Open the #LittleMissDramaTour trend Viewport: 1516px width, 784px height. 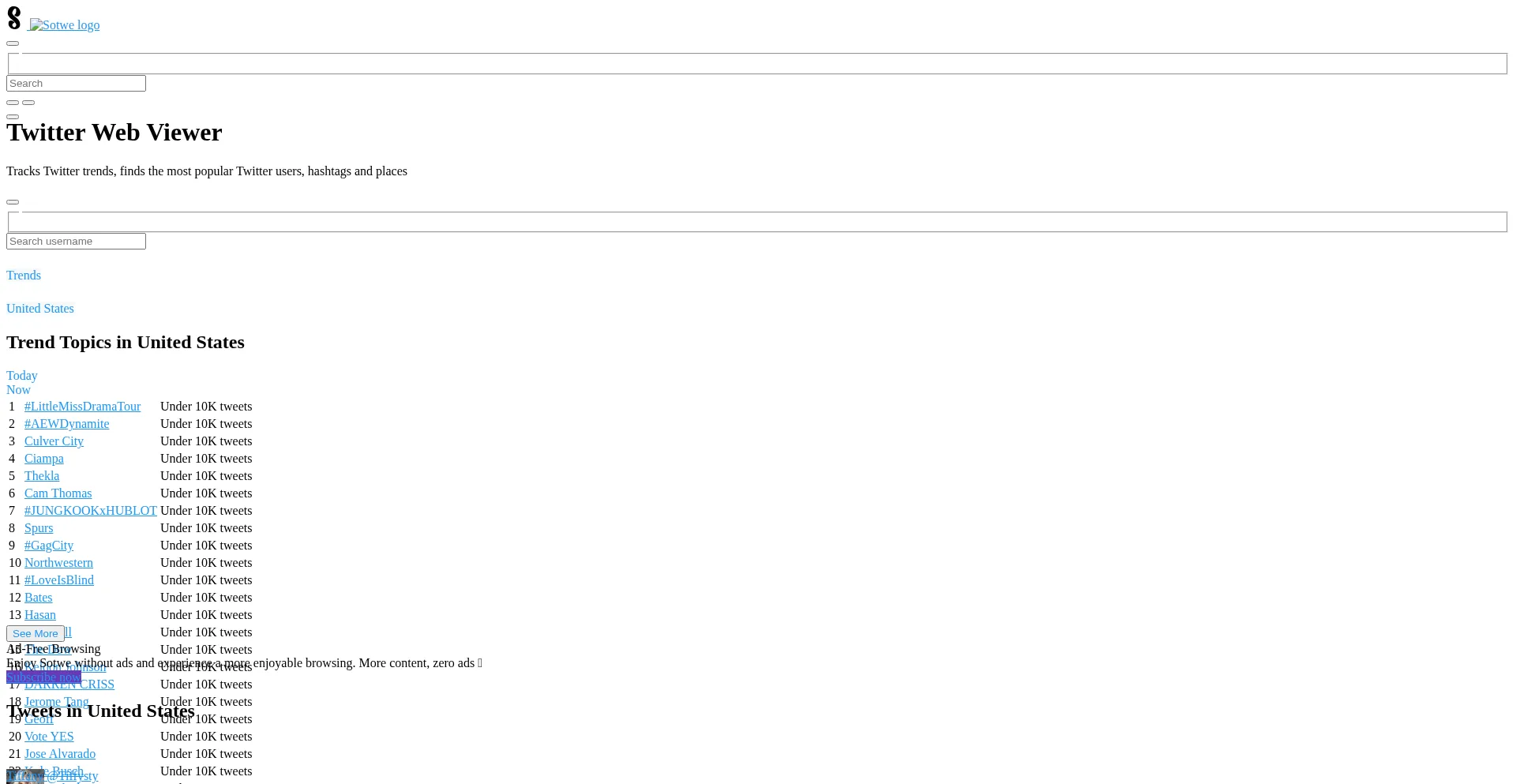coord(82,407)
